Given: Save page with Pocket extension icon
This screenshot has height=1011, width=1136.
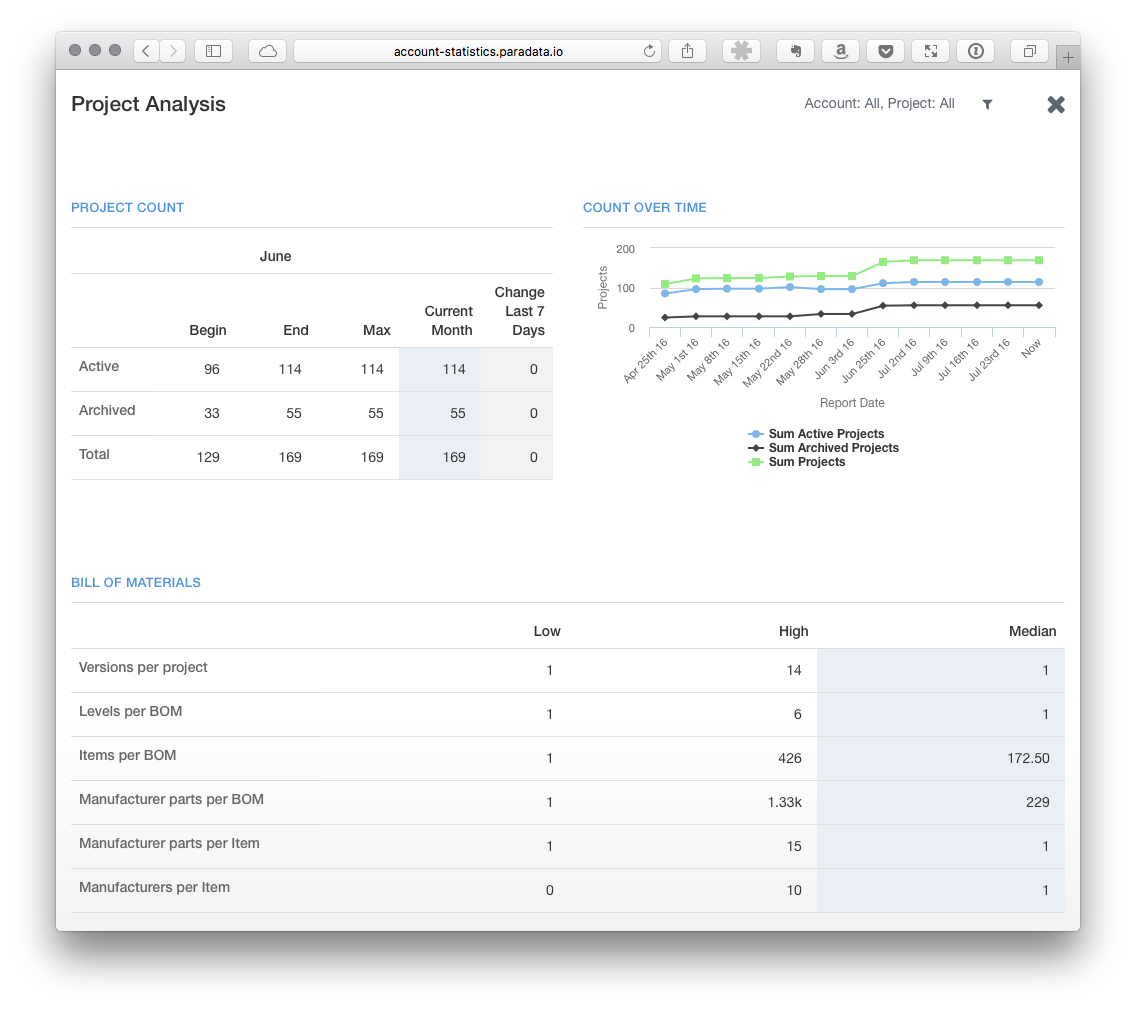Looking at the screenshot, I should 886,51.
